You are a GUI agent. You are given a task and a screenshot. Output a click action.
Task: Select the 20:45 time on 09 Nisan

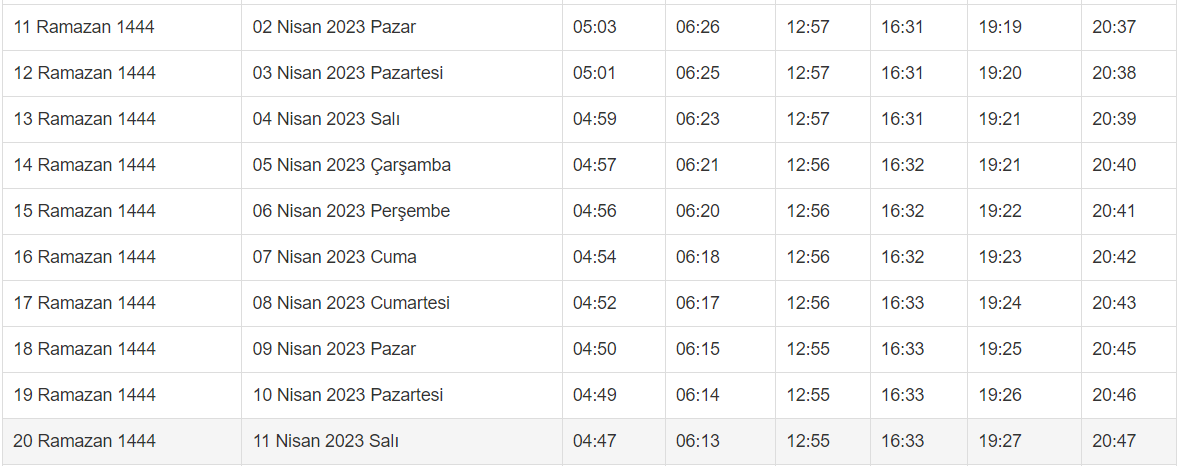pos(1114,349)
